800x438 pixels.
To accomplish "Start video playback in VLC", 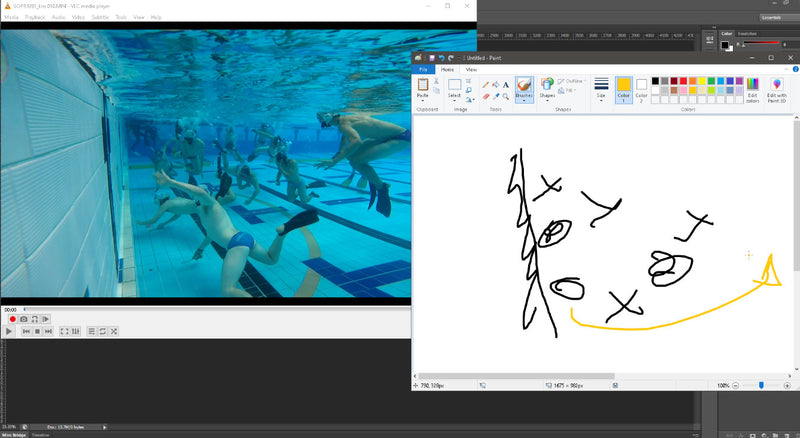I will click(9, 331).
